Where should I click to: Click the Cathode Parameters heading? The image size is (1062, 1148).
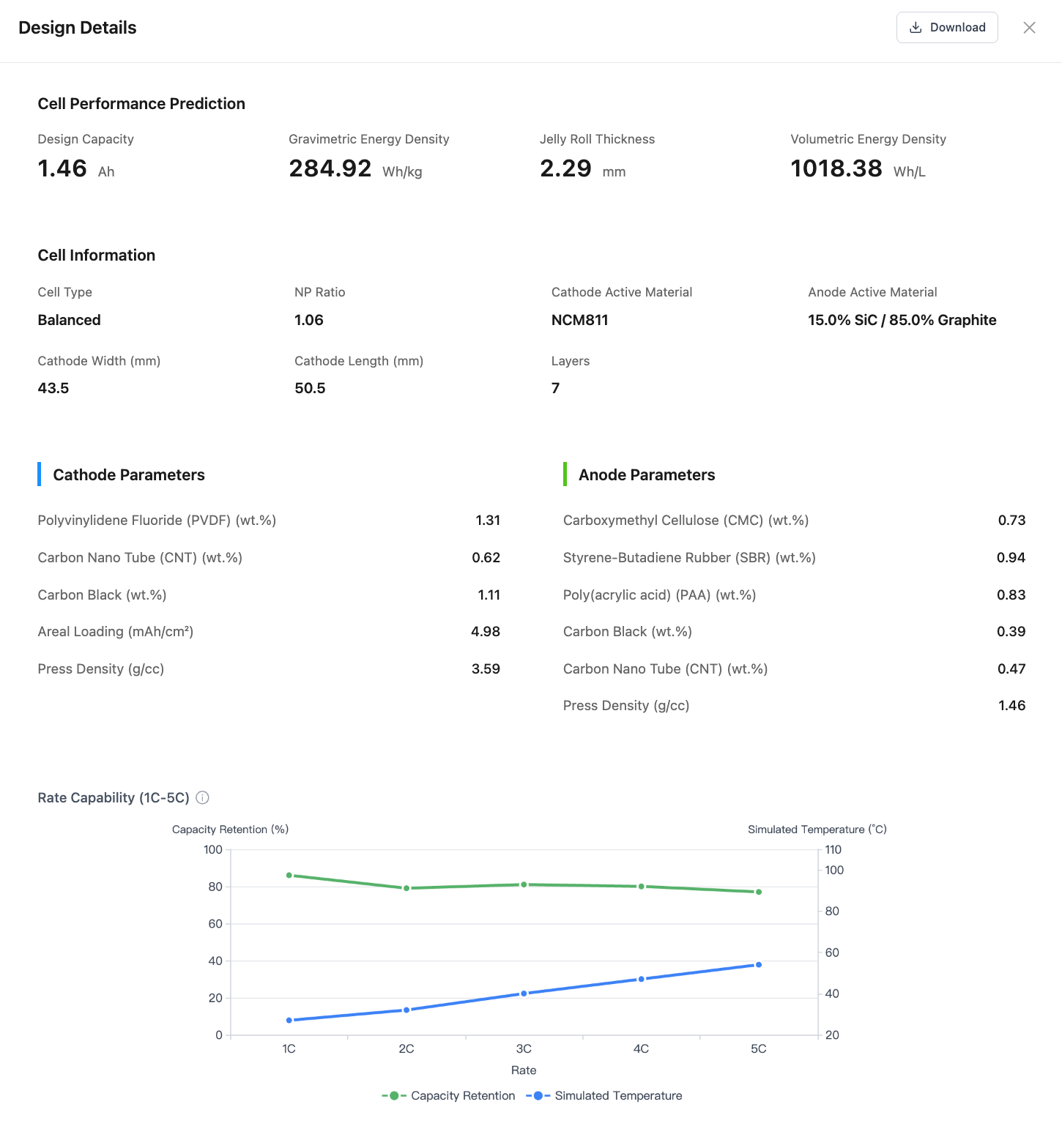point(129,474)
